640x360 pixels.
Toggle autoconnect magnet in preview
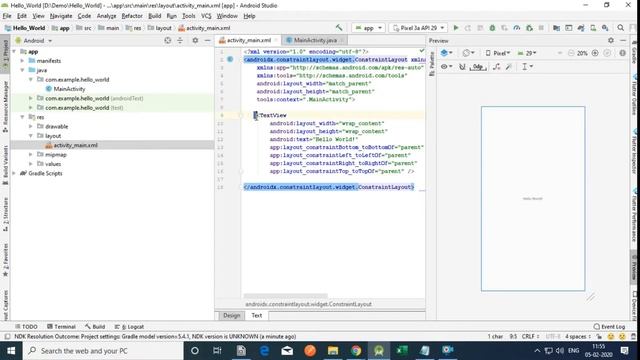pyautogui.click(x=462, y=67)
